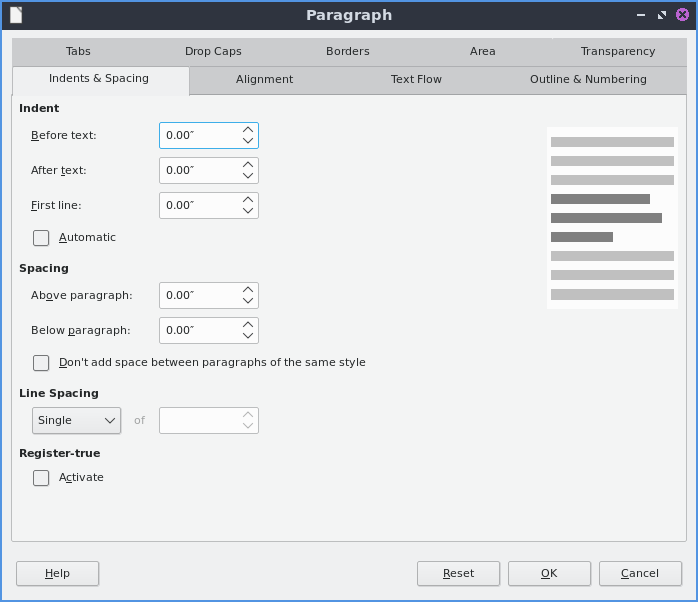This screenshot has height=602, width=698.
Task: Switch to the Alignment tab
Action: (x=264, y=80)
